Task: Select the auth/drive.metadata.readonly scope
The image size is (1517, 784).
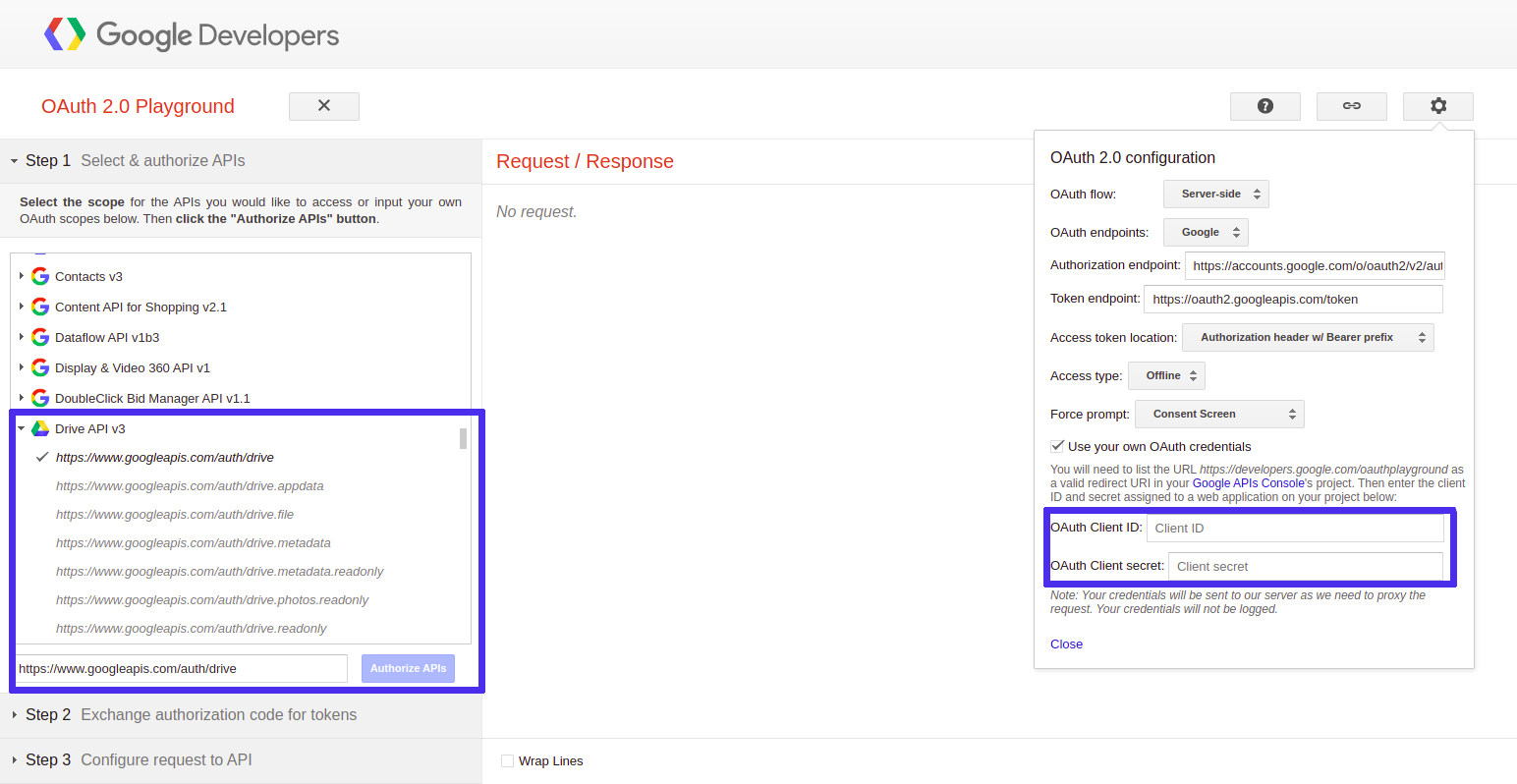Action: (x=220, y=571)
